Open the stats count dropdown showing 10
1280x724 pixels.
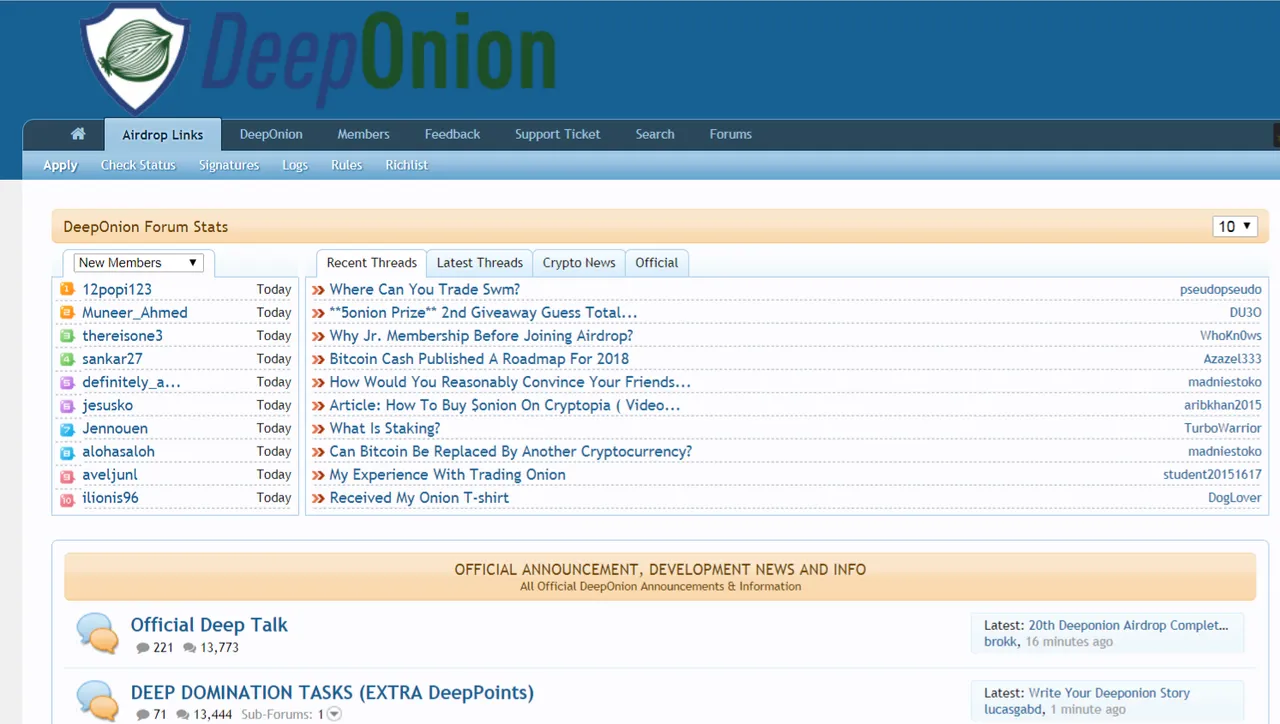click(1234, 227)
